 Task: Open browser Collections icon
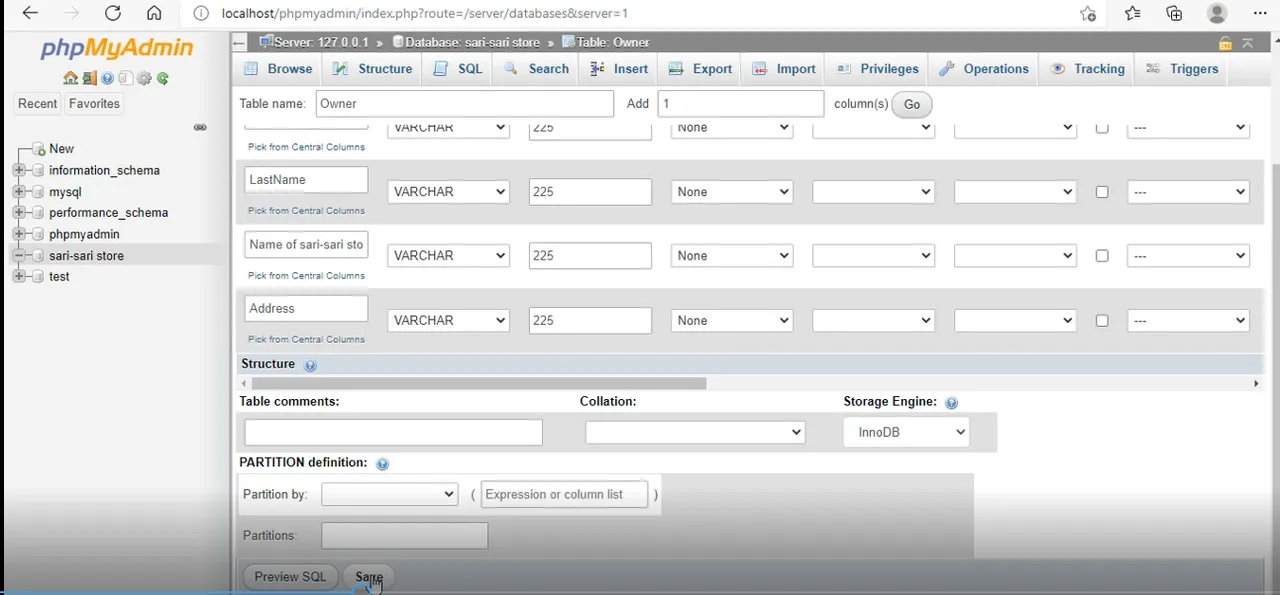pyautogui.click(x=1174, y=13)
